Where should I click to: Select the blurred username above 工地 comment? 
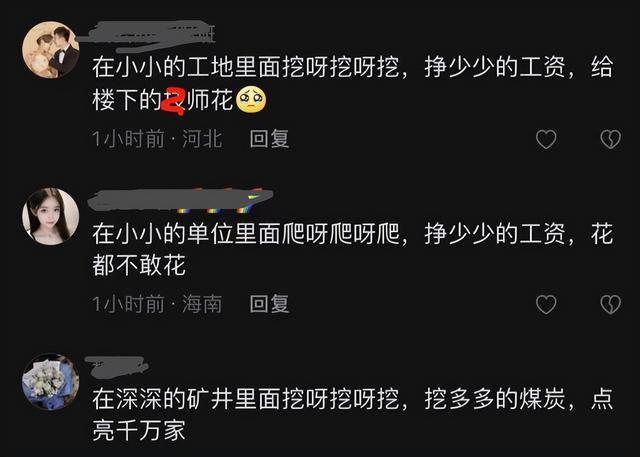click(146, 36)
